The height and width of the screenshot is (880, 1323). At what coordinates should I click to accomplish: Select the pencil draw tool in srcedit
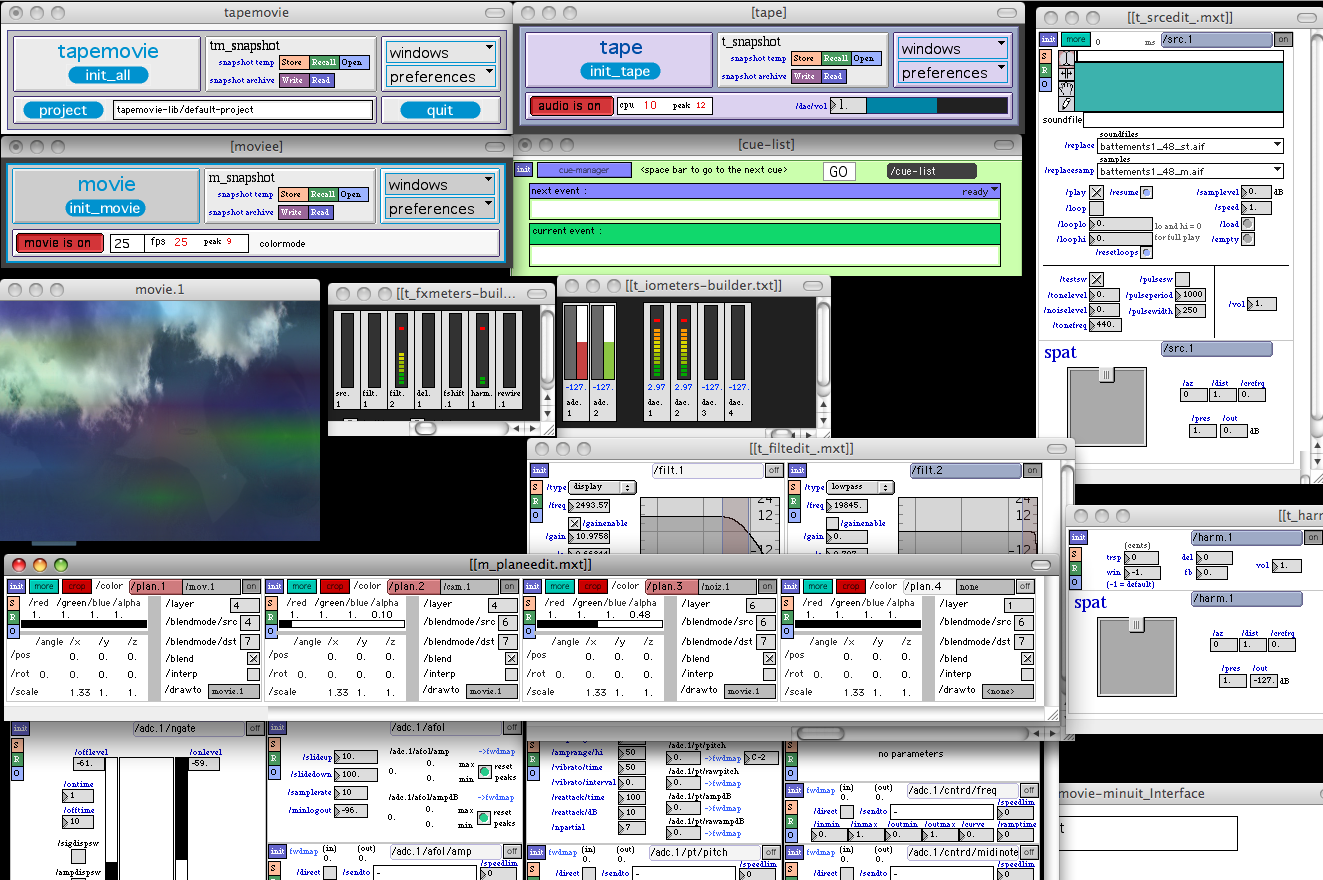1066,102
